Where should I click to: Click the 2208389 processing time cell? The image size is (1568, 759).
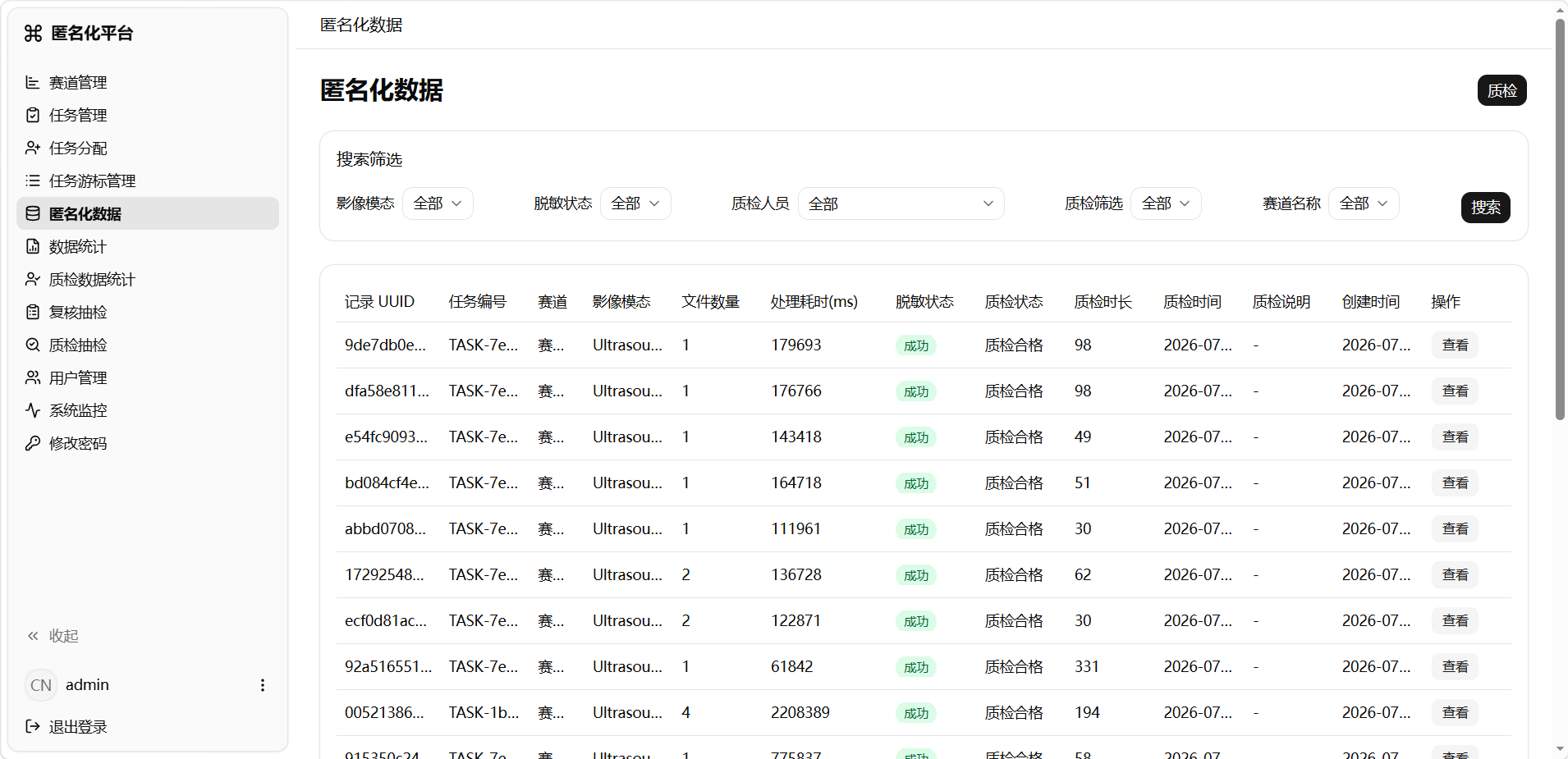coord(800,713)
